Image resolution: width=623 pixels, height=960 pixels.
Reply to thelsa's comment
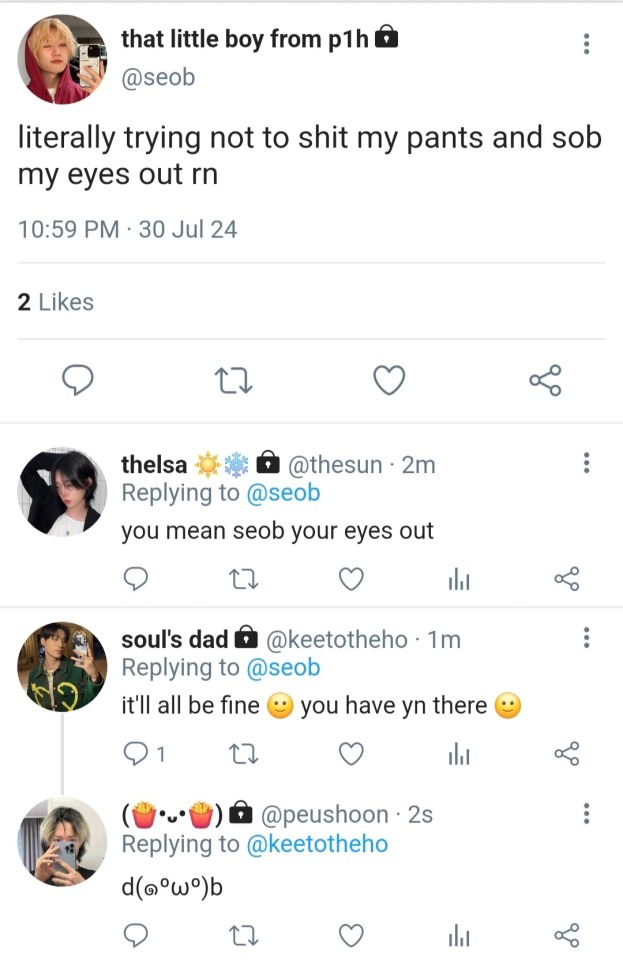click(136, 579)
